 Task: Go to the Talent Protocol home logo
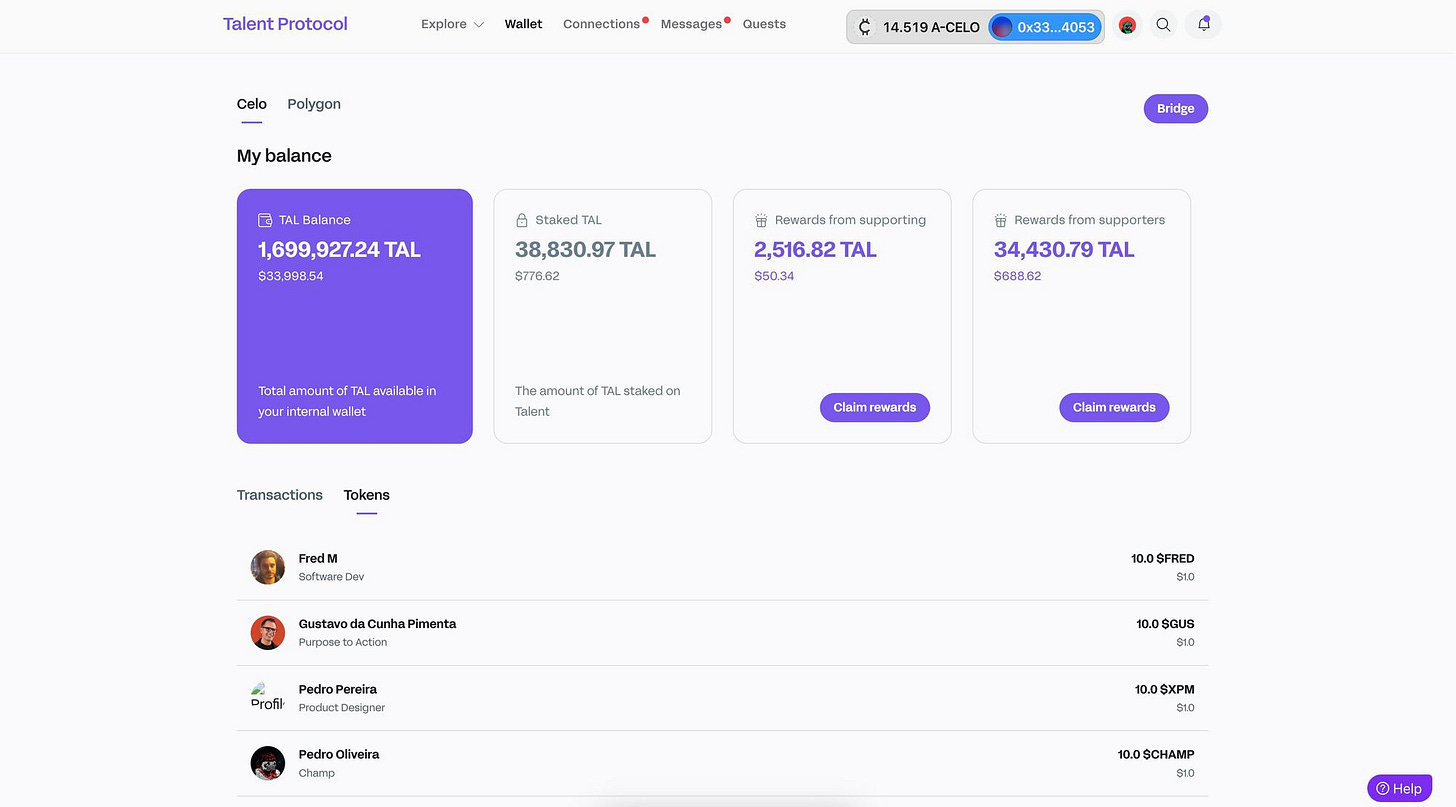click(x=285, y=24)
